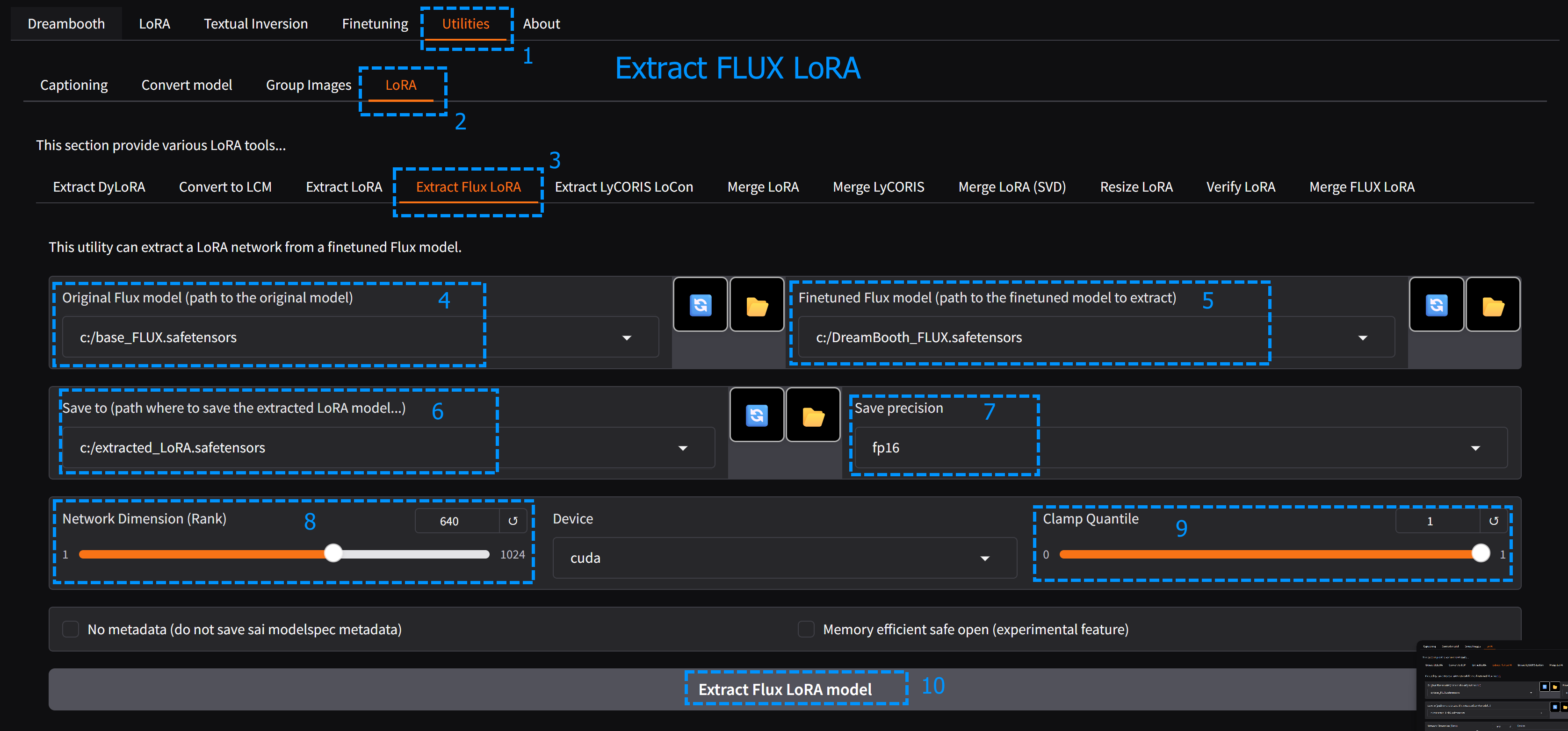The width and height of the screenshot is (1568, 731).
Task: Switch to the Dreambooth tab
Action: 66,24
